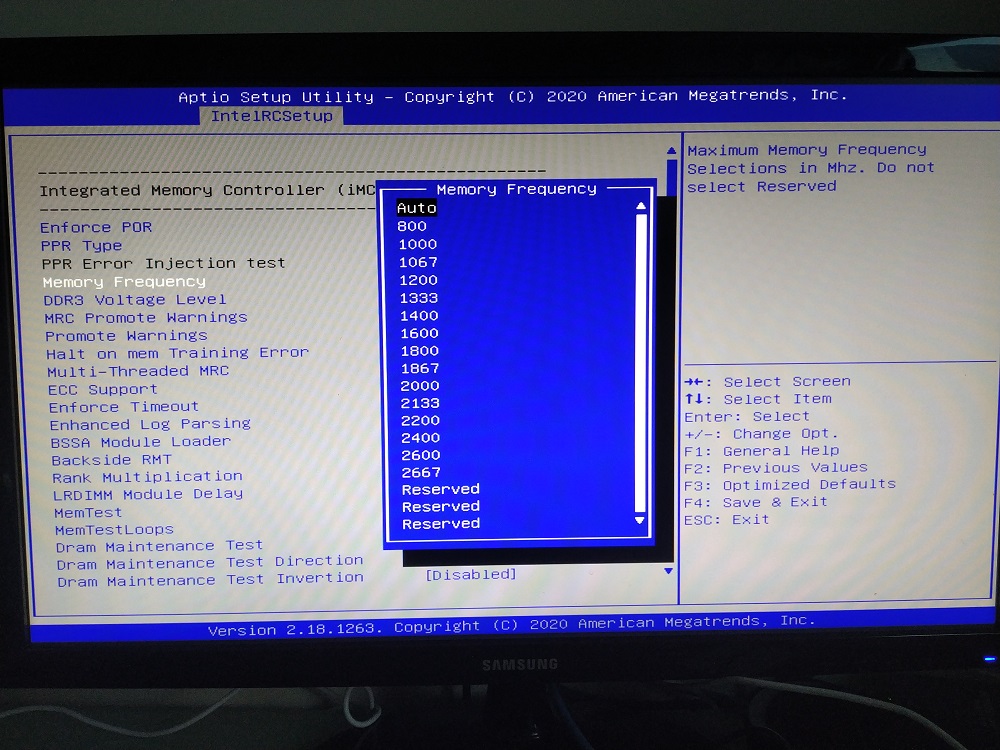Set memory frequency to 2600

(x=421, y=455)
